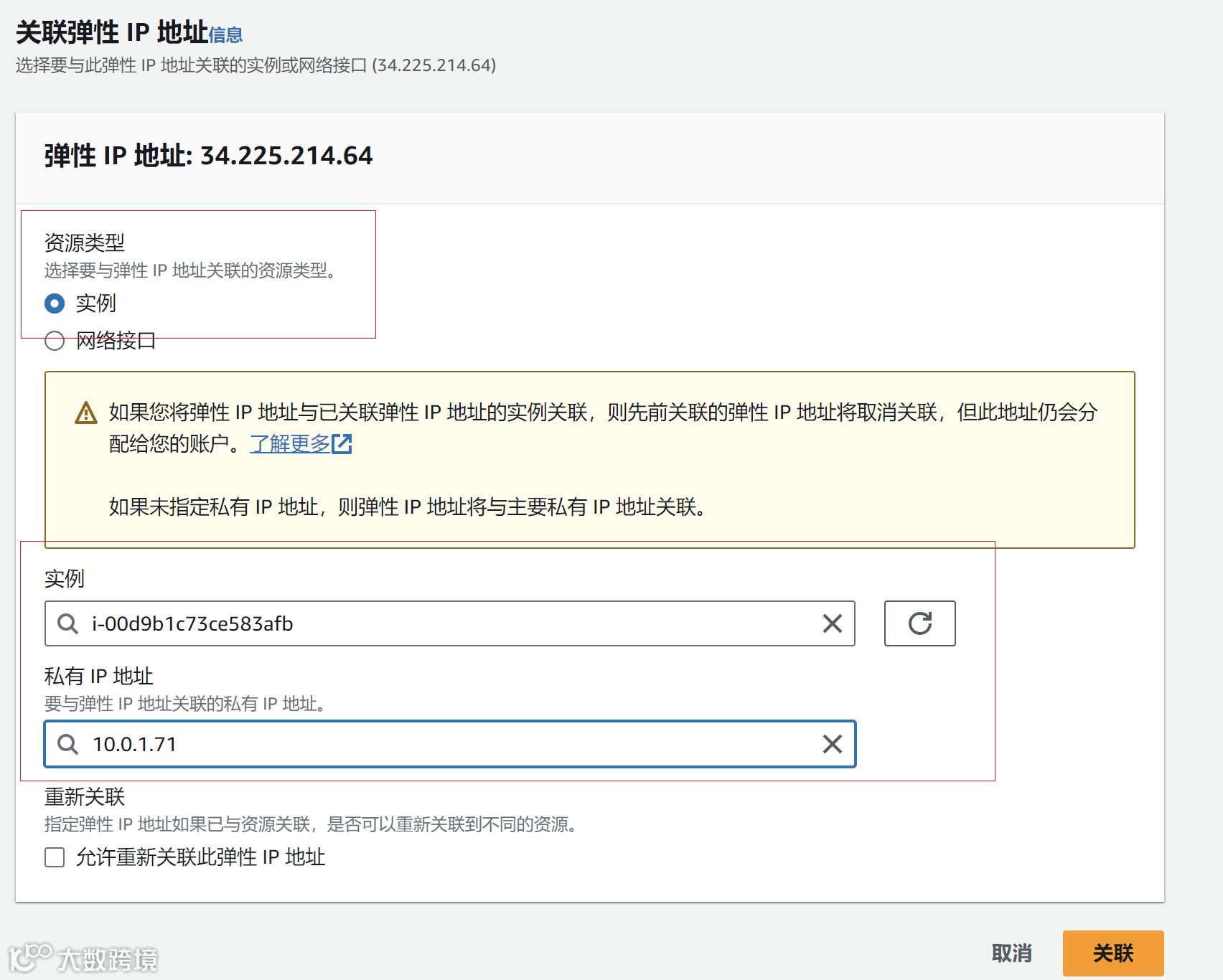Viewport: 1223px width, 980px height.
Task: Click the 取消 button
Action: point(1011,953)
